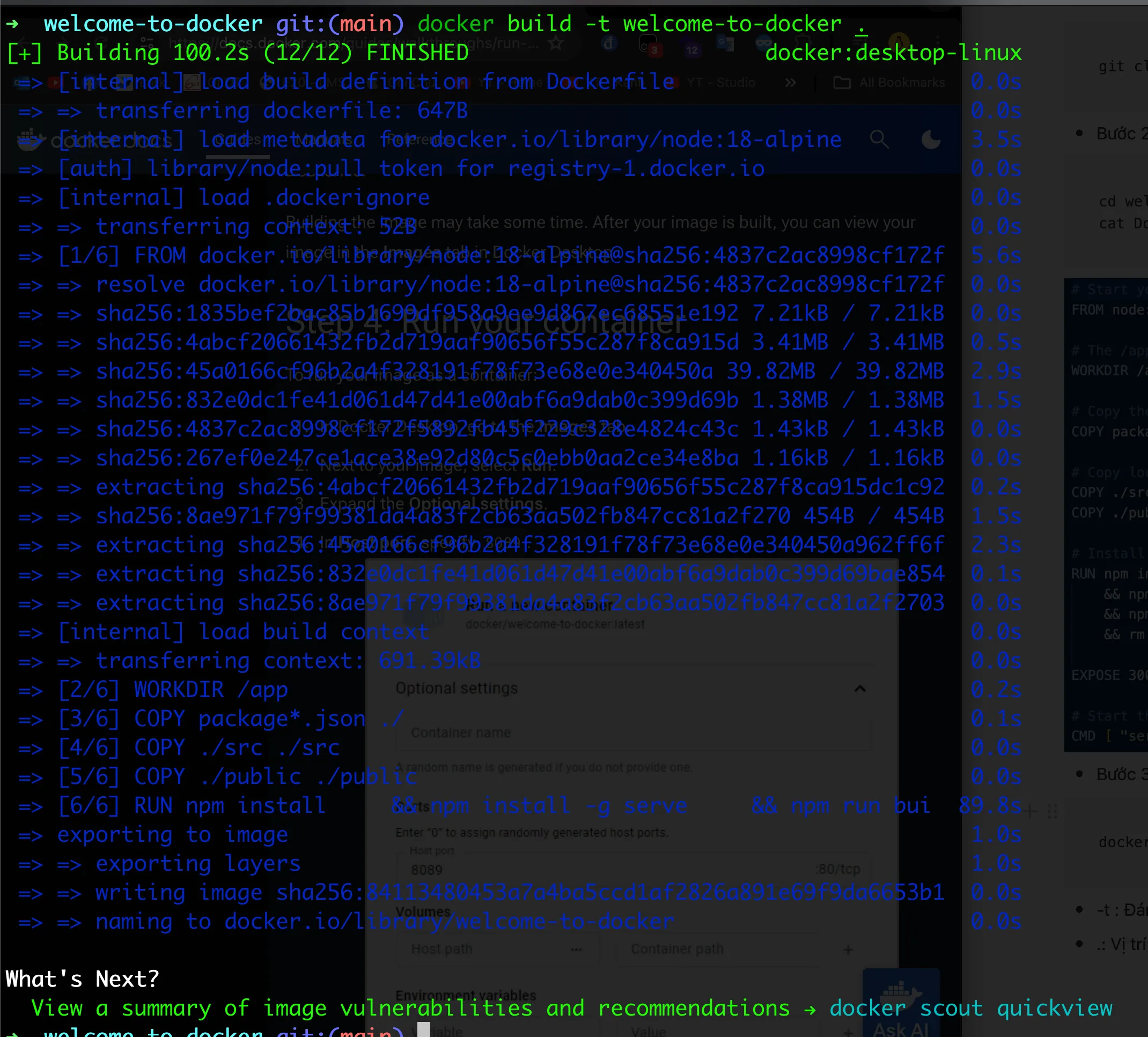Collapse the Optional settings section chevron

(860, 688)
